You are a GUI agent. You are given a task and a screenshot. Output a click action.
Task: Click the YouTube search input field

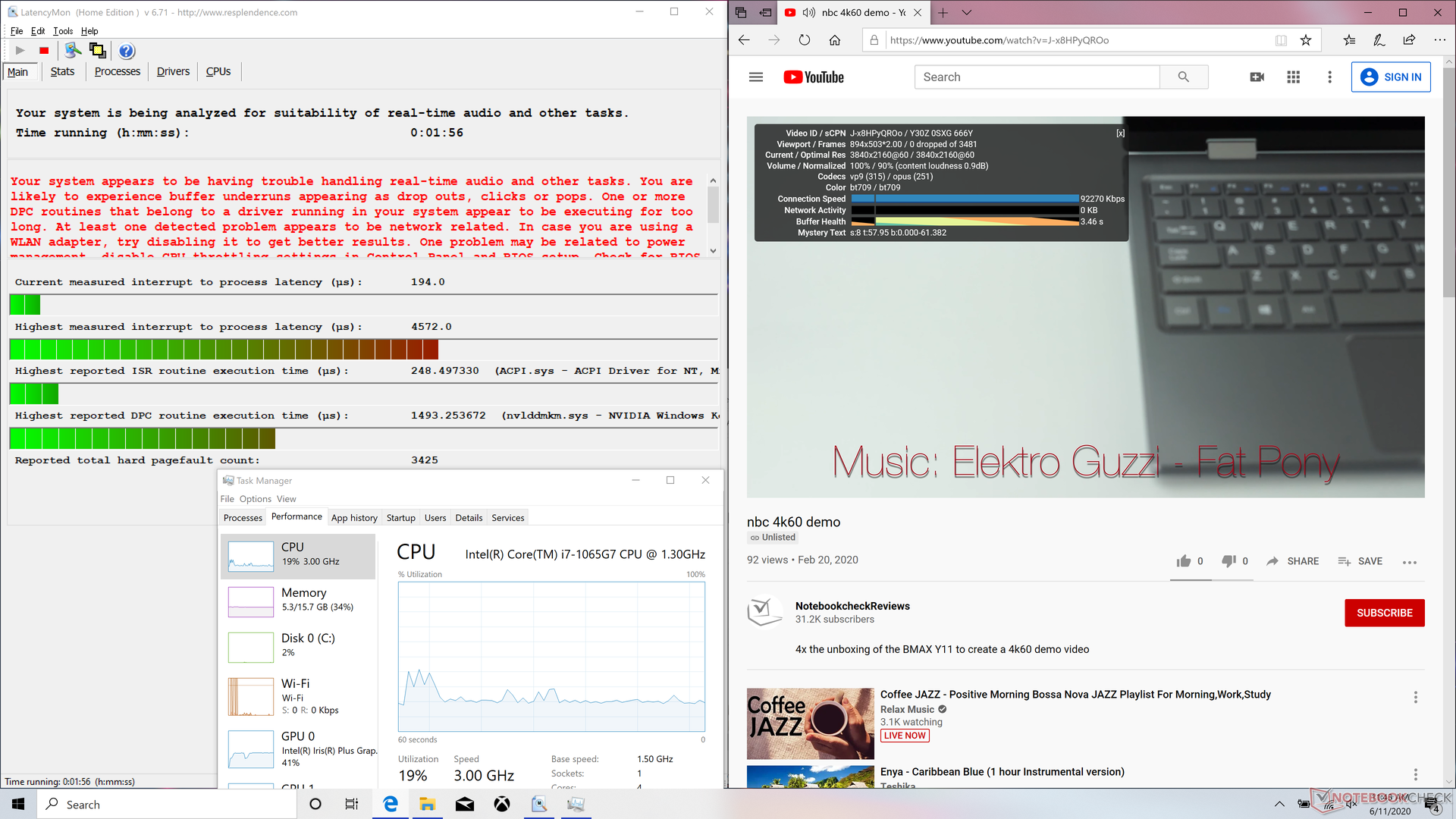pyautogui.click(x=1036, y=77)
